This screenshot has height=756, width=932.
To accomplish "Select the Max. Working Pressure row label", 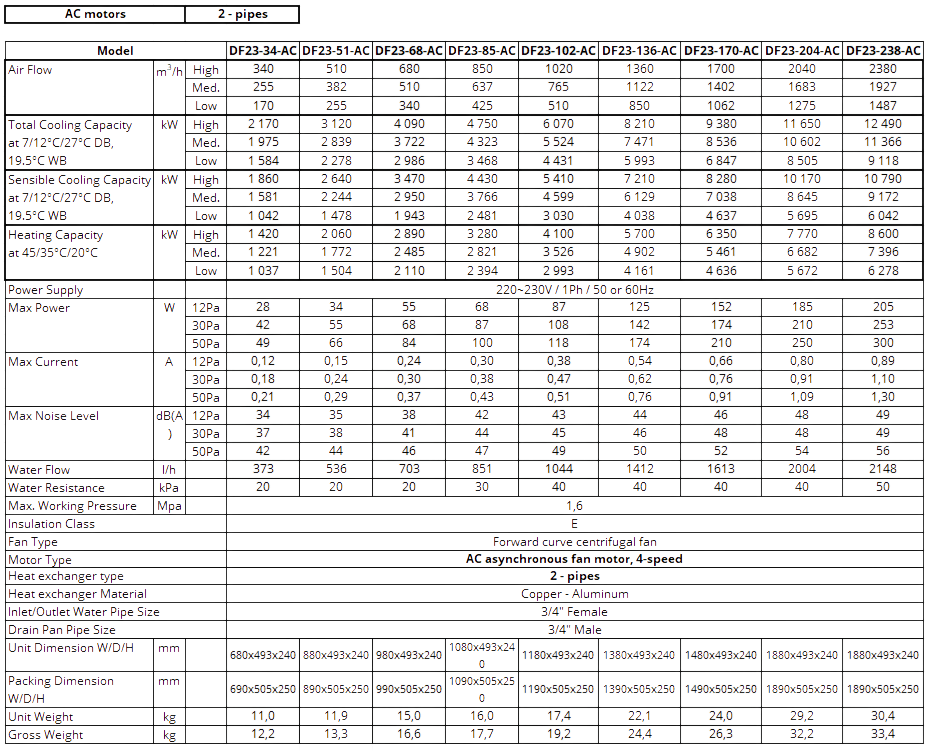I will (72, 506).
